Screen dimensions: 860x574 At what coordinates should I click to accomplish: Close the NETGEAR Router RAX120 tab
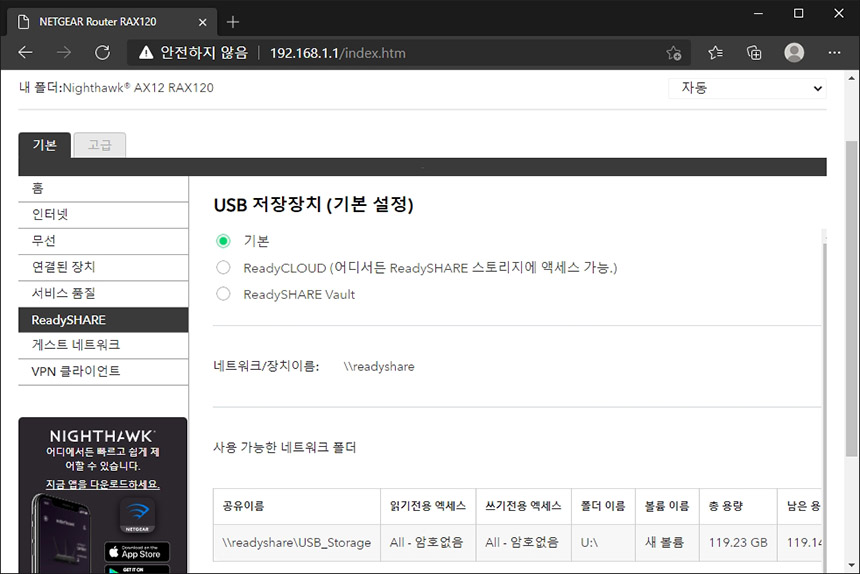click(202, 22)
